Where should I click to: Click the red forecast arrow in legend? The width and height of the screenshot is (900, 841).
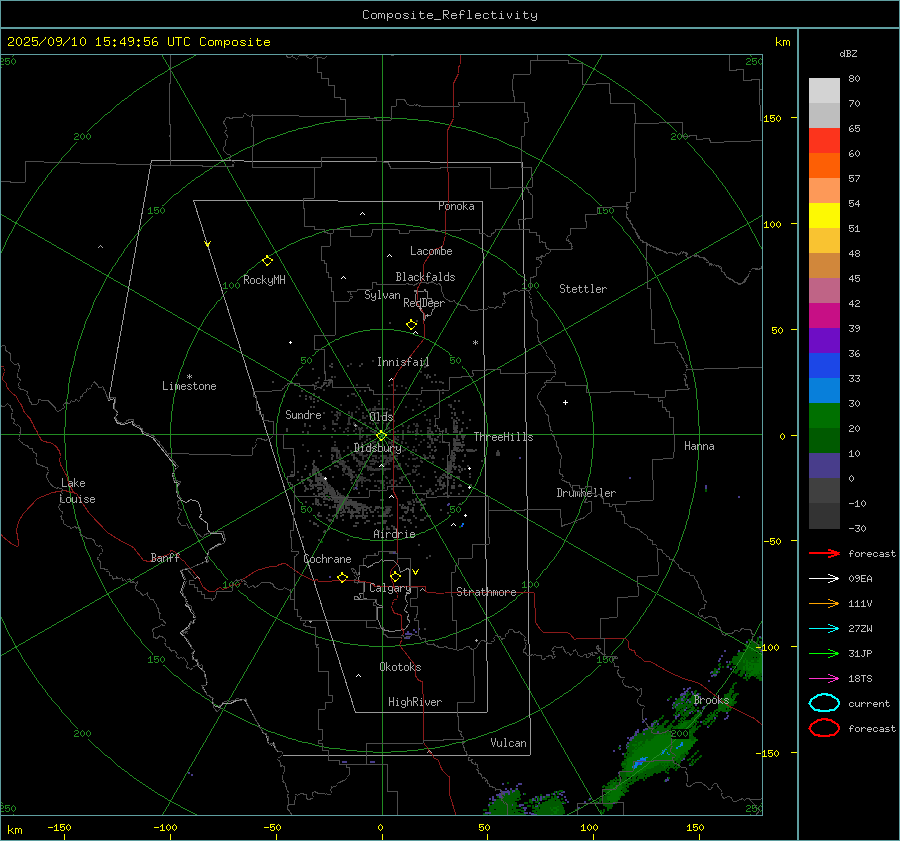tap(824, 553)
